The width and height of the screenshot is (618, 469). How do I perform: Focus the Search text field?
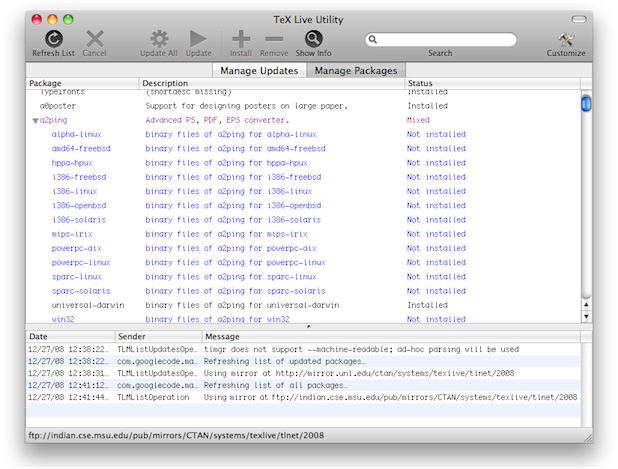click(x=441, y=39)
